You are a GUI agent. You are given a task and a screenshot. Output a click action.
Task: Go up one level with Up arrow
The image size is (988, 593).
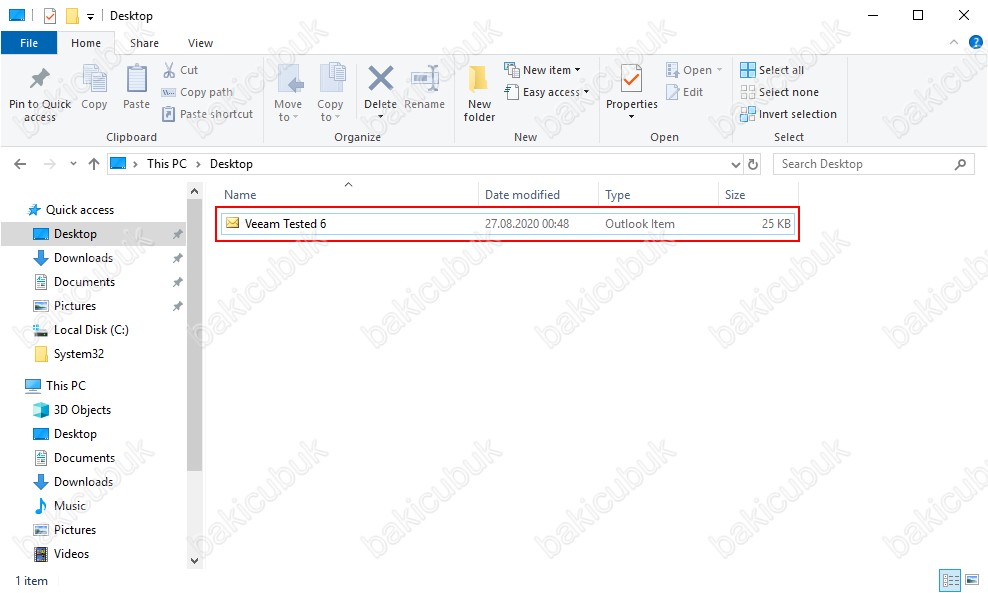(x=94, y=164)
